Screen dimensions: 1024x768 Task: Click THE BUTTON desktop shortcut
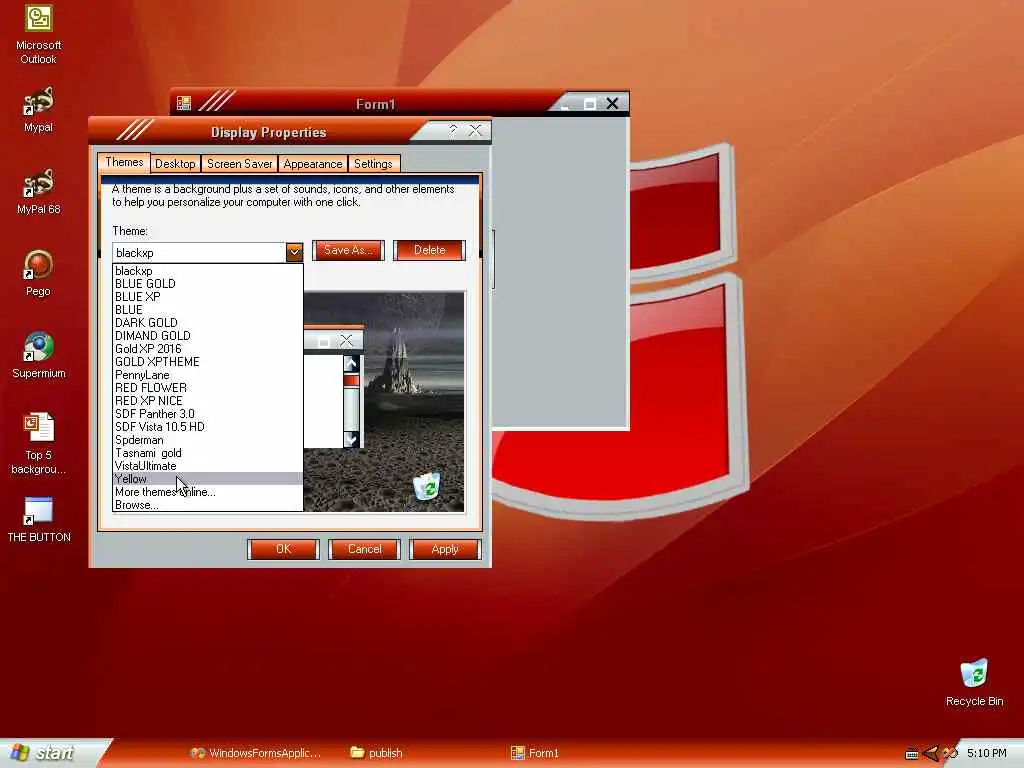(39, 520)
